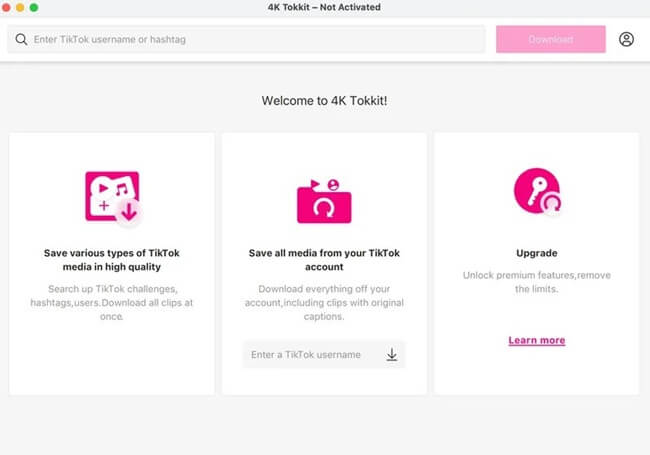Click 'Save all media from your TikTok account' title
The height and width of the screenshot is (455, 650).
(x=324, y=260)
